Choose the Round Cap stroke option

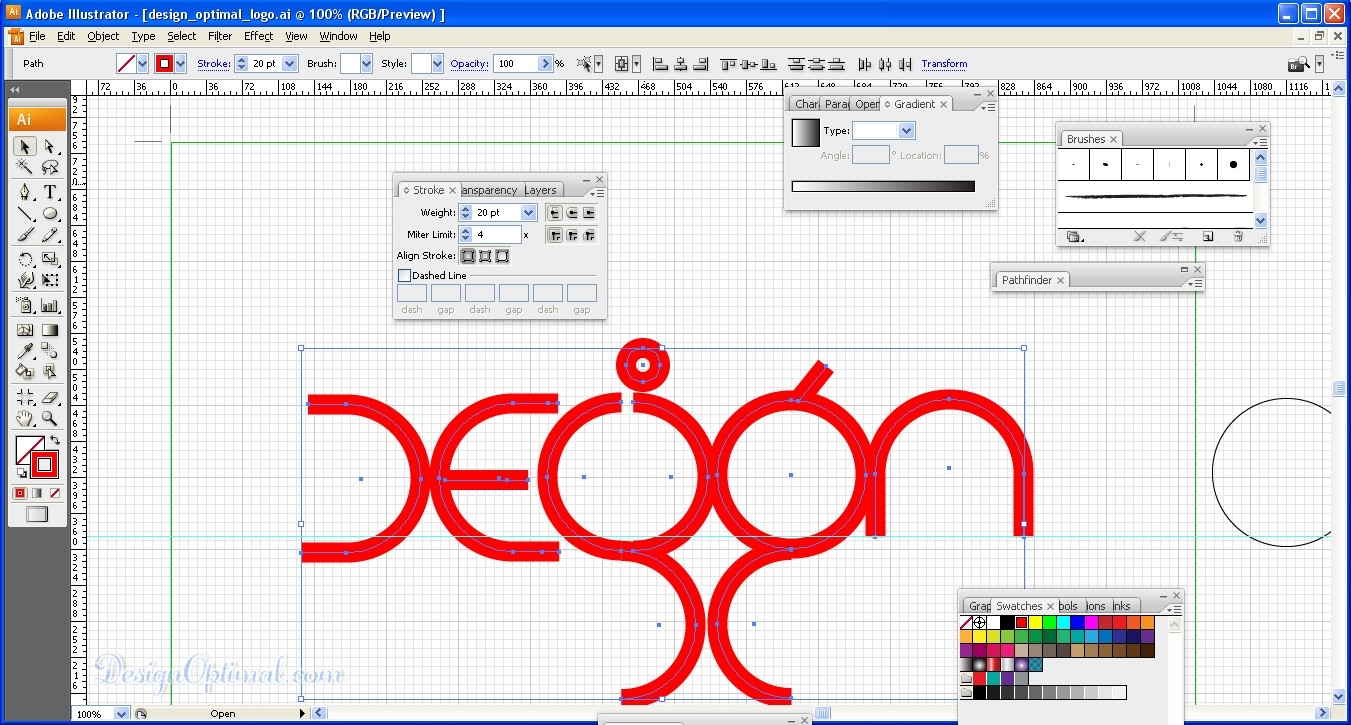coord(572,212)
